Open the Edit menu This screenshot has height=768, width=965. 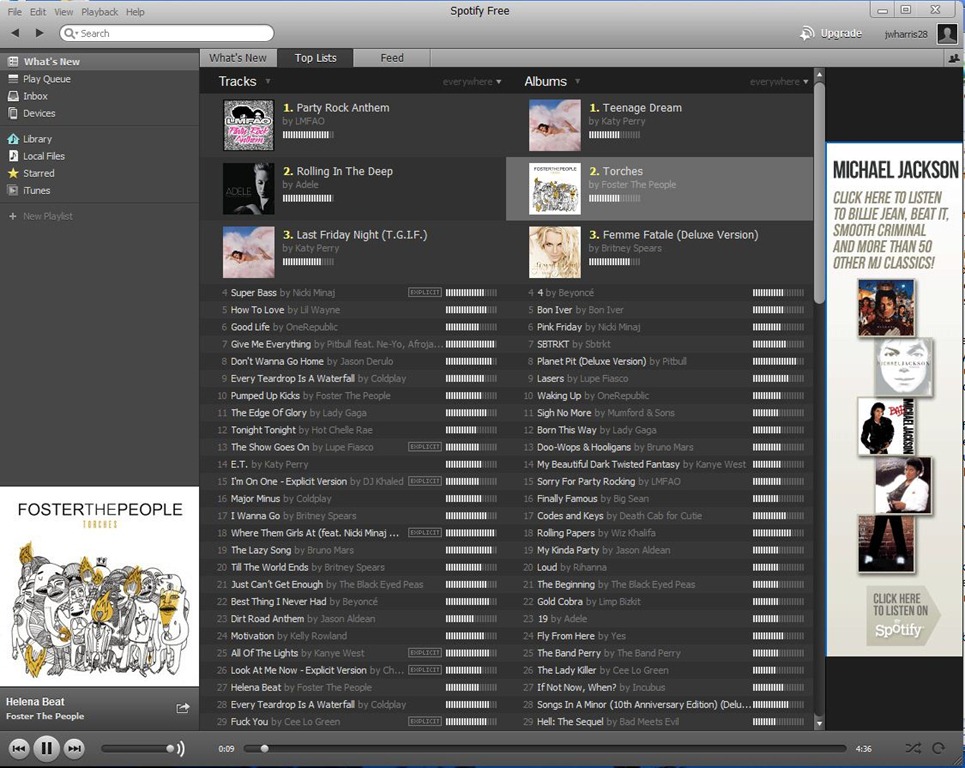point(38,12)
